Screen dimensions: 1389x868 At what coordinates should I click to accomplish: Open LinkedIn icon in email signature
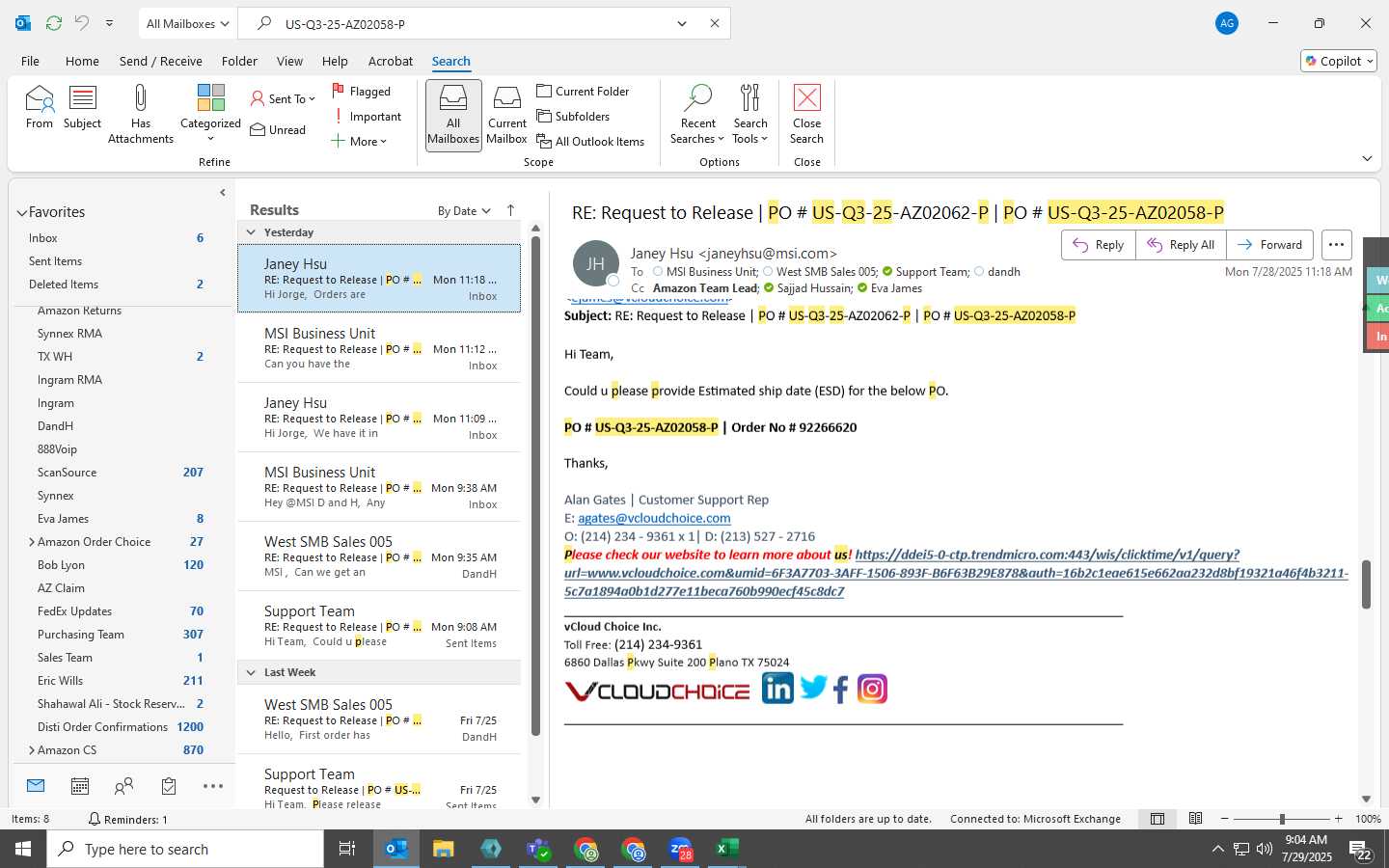pos(777,689)
